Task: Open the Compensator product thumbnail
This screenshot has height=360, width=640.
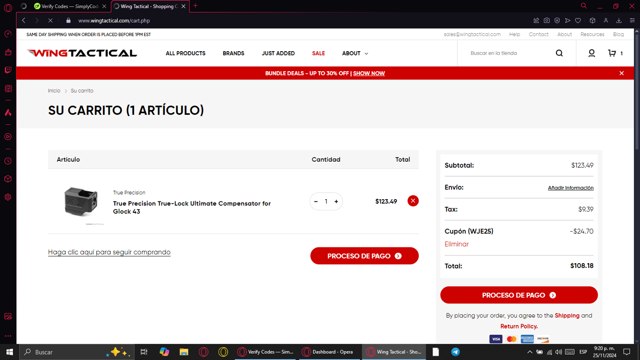Action: point(81,202)
